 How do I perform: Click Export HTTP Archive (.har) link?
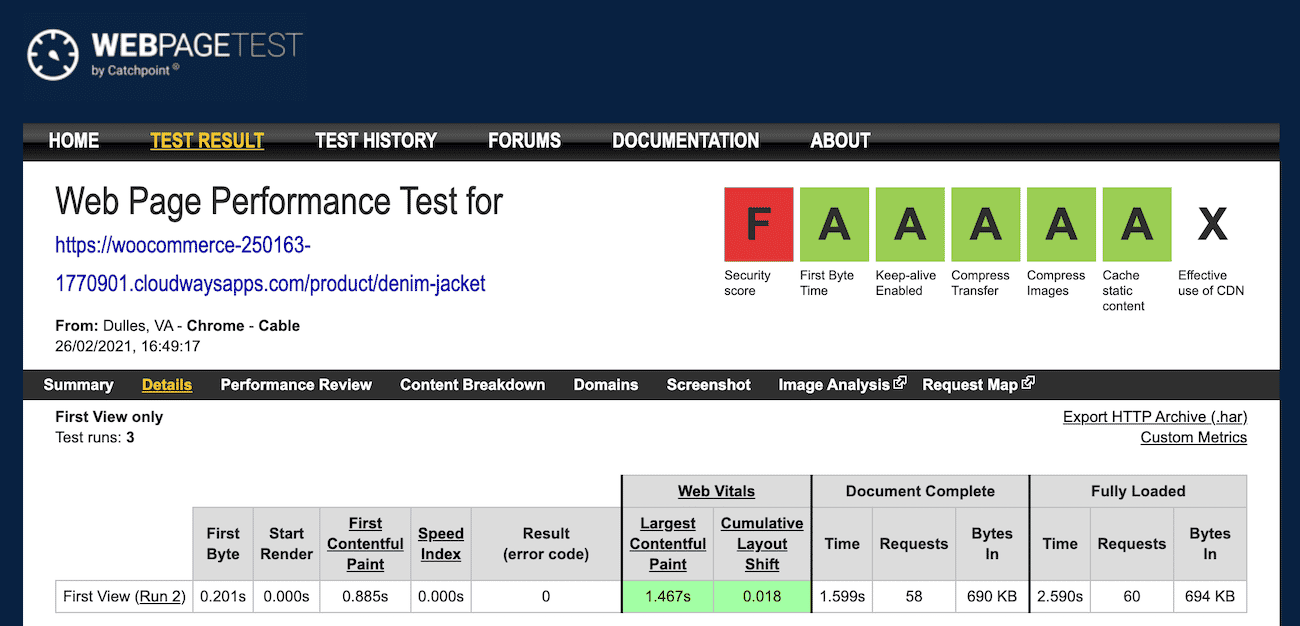1155,417
